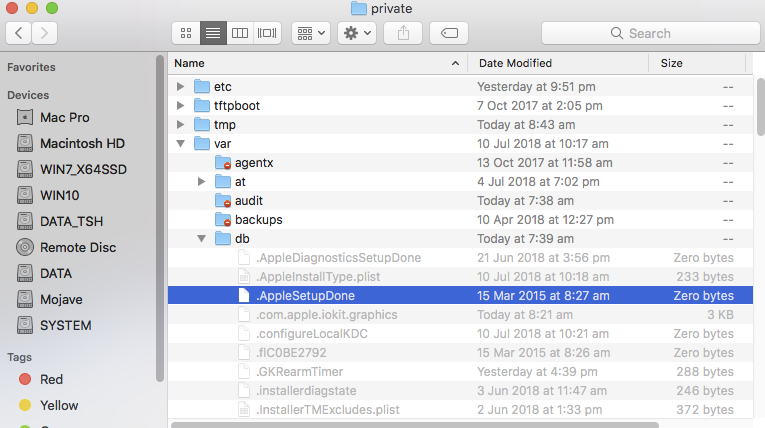Go forward with the forward arrow button

coord(44,33)
